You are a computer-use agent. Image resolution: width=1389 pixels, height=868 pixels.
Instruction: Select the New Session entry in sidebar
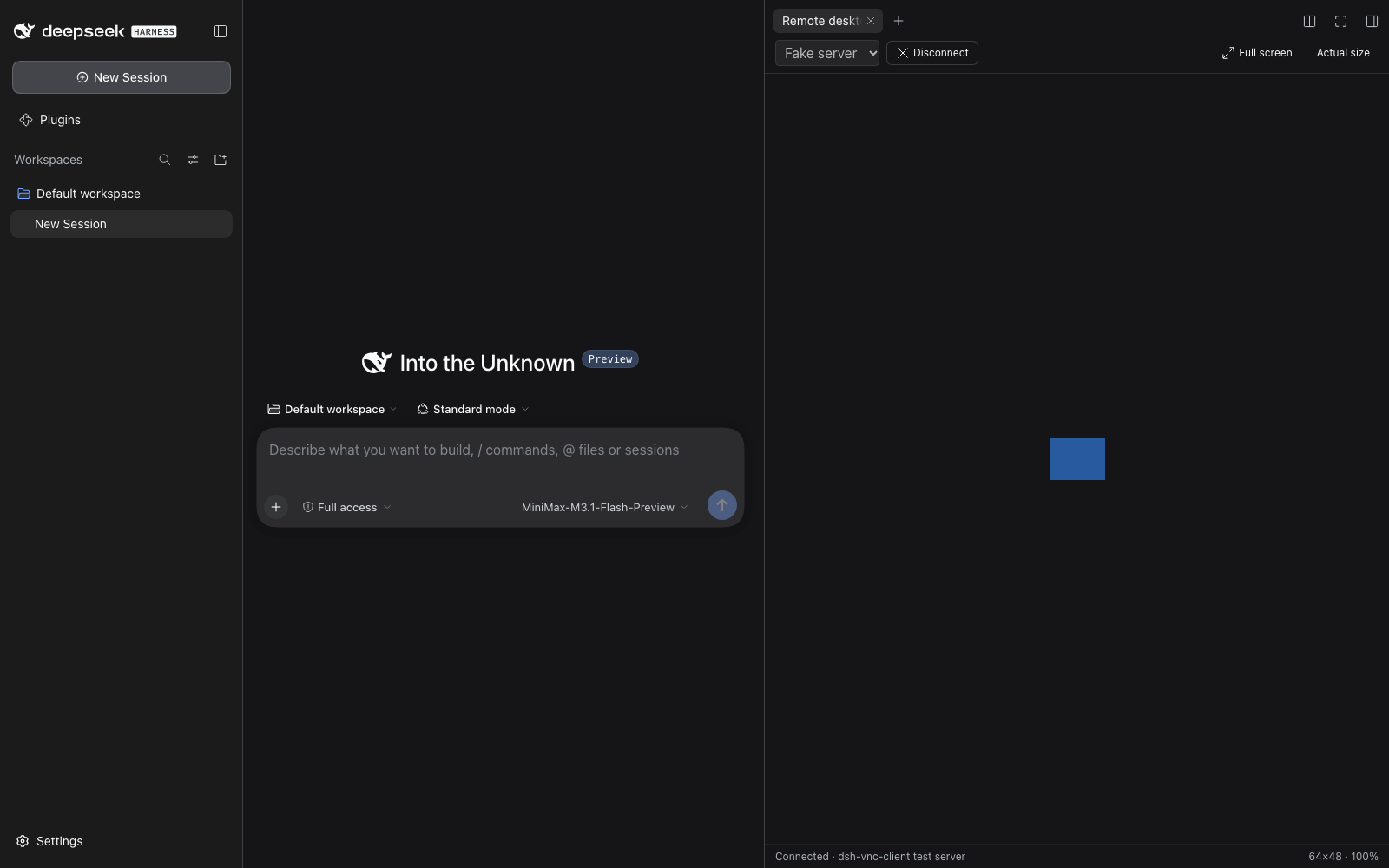(122, 224)
